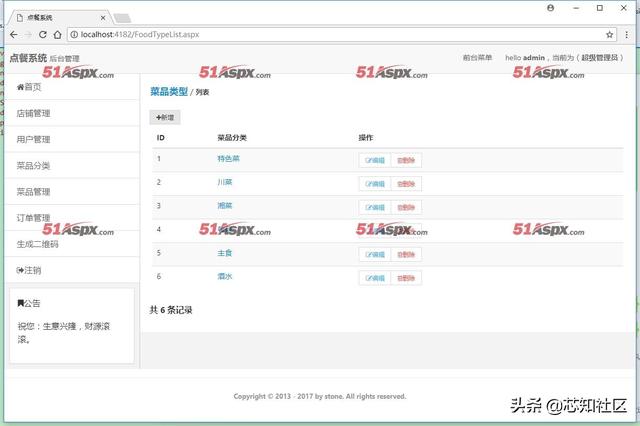The height and width of the screenshot is (426, 640).
Task: Open the 酒水 category link
Action: [224, 277]
